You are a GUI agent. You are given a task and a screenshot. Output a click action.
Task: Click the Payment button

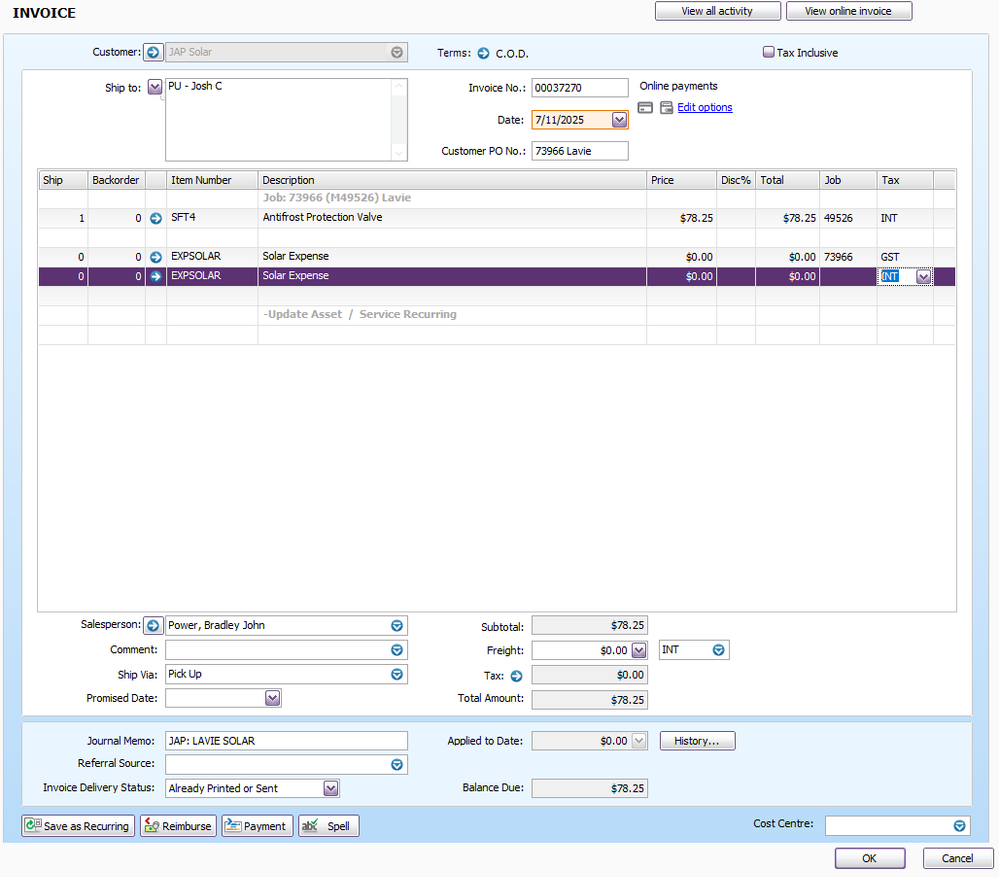coord(257,826)
